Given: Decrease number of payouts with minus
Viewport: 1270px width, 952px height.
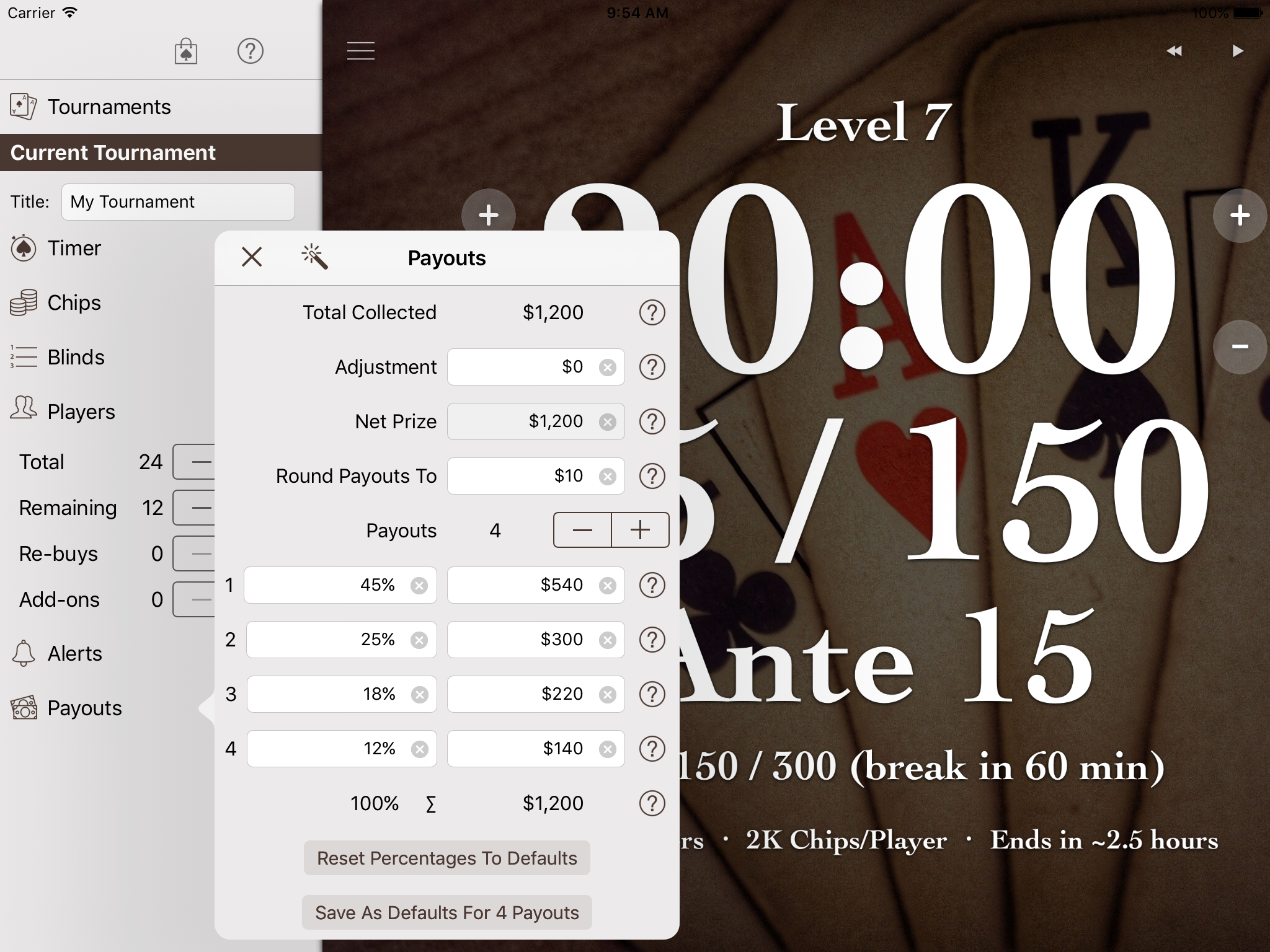Looking at the screenshot, I should tap(582, 530).
